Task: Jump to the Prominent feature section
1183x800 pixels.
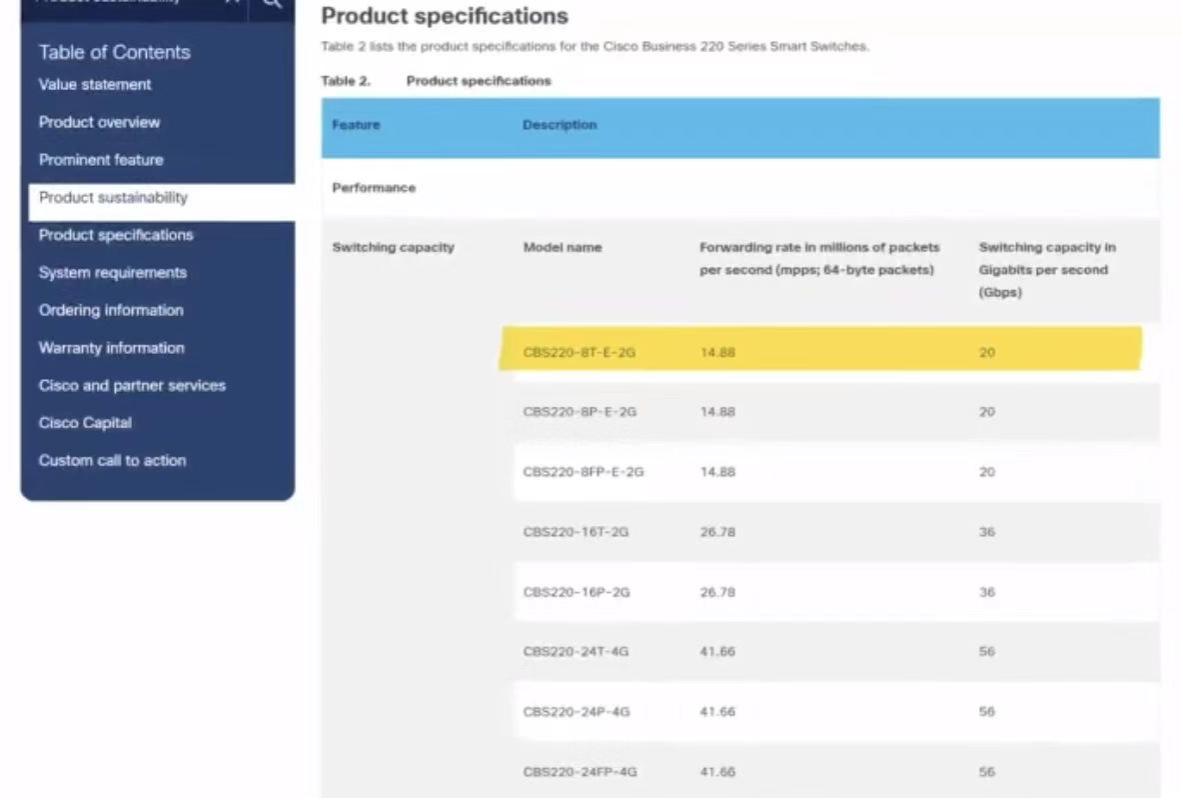Action: [101, 160]
